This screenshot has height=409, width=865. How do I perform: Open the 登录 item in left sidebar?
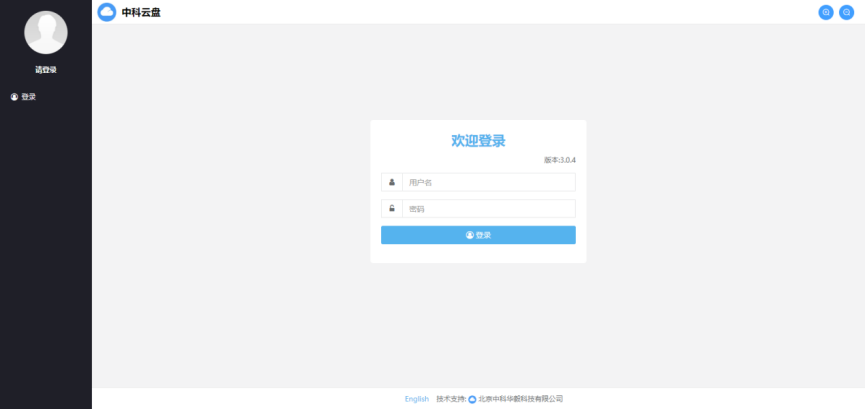(x=28, y=97)
